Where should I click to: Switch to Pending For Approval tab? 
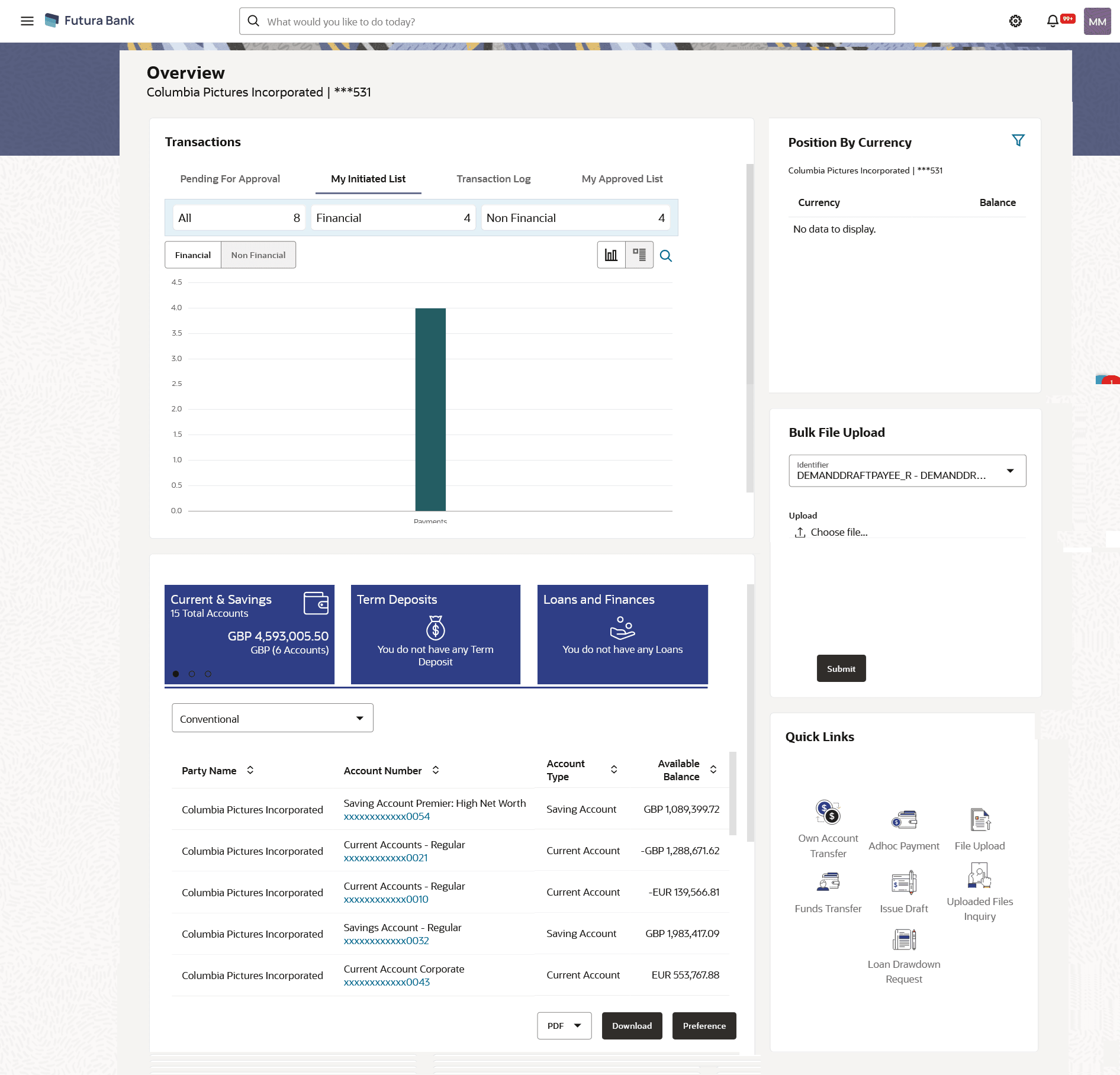pos(230,179)
